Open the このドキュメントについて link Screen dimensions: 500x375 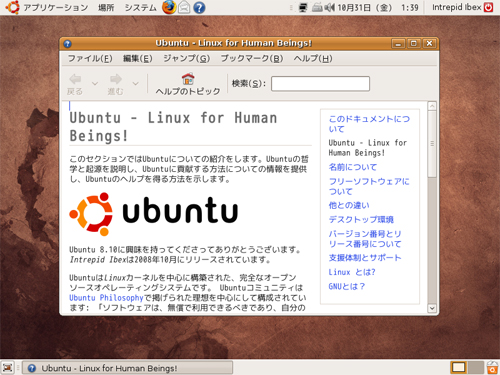point(369,124)
